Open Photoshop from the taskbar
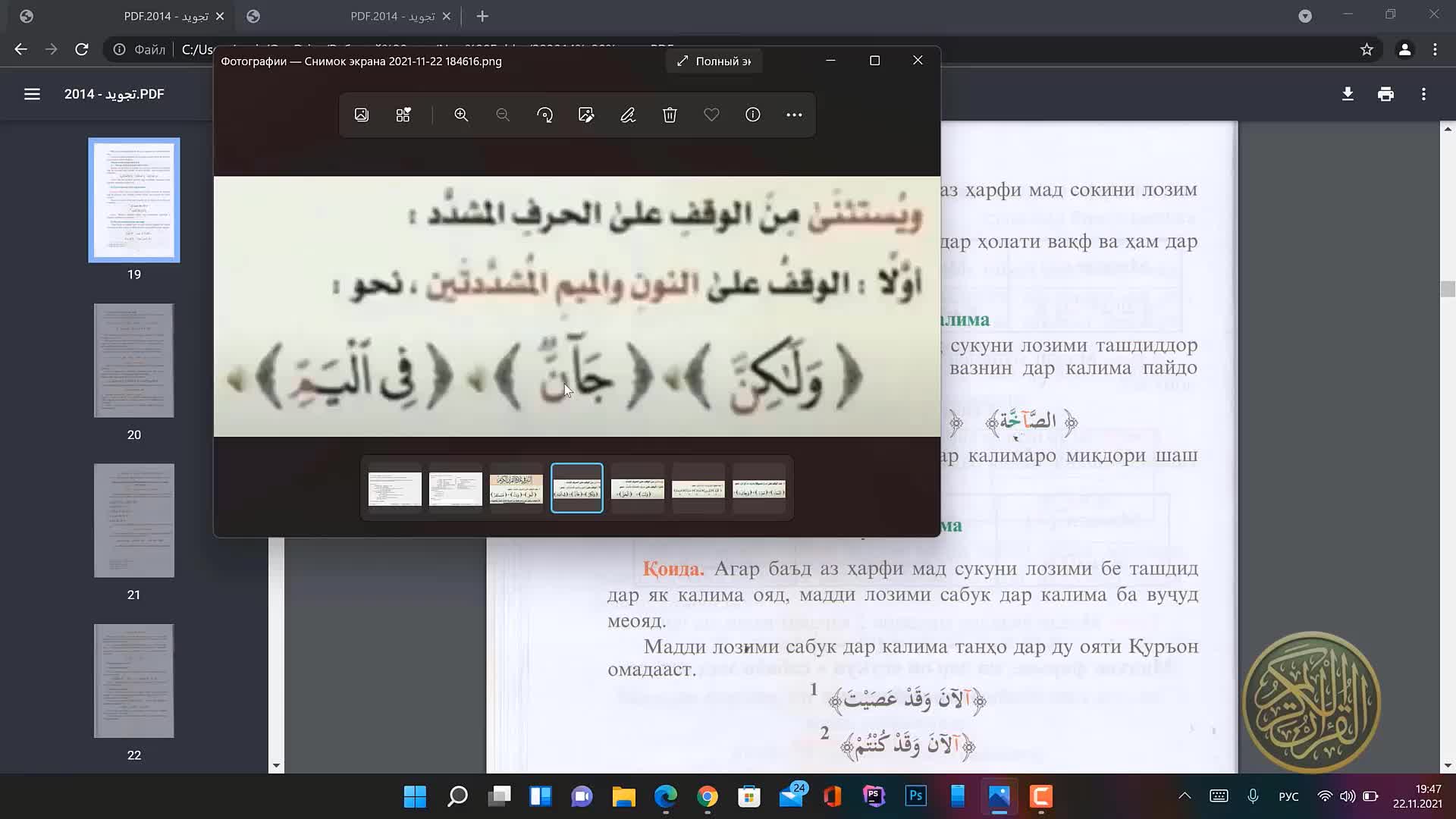 916,796
